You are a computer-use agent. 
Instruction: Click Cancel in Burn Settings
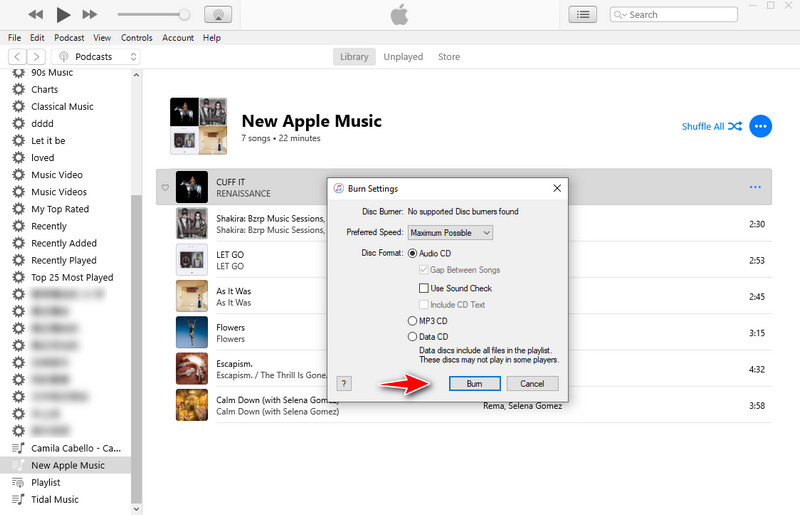(x=532, y=384)
